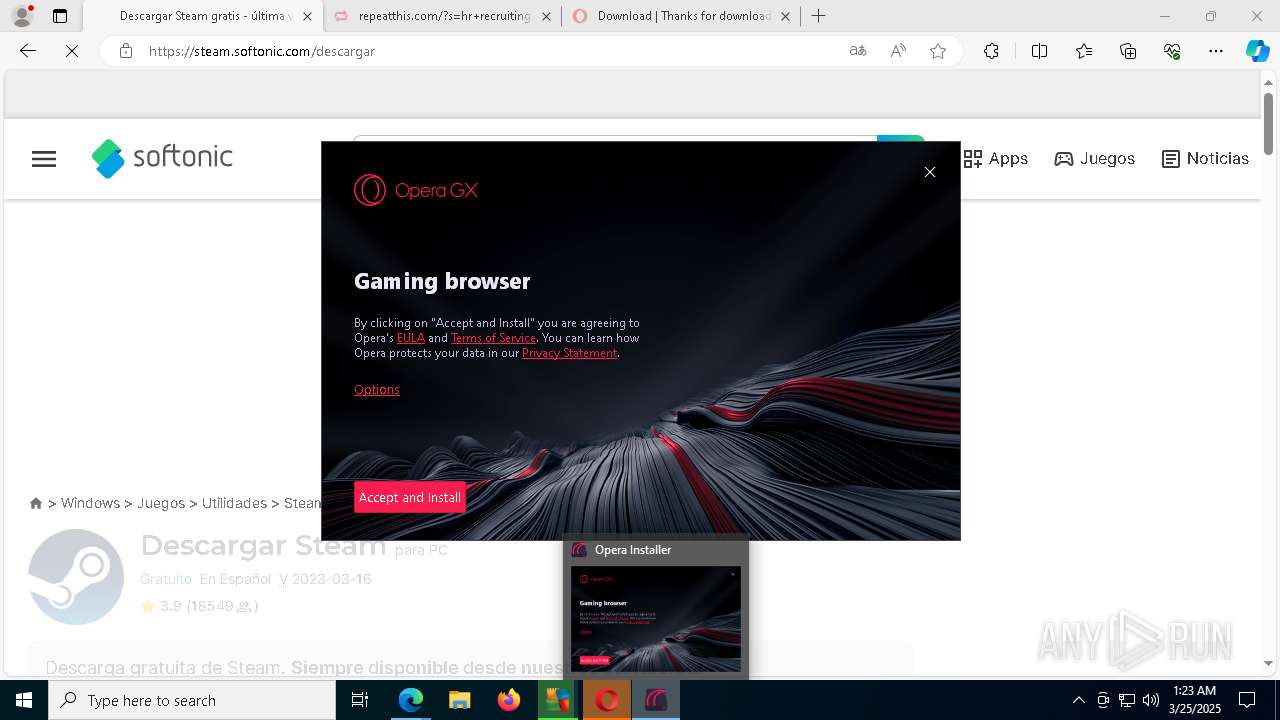Click the Home breadcrumb icon
The width and height of the screenshot is (1280, 720).
pos(36,503)
